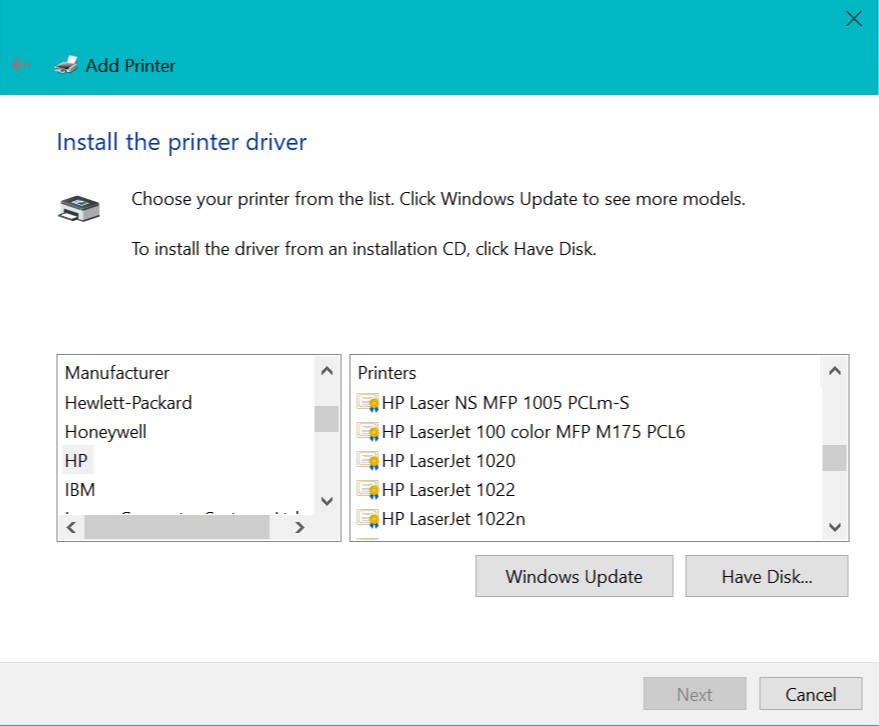Select Honeywell from the manufacturer list
The image size is (879, 726).
click(106, 432)
